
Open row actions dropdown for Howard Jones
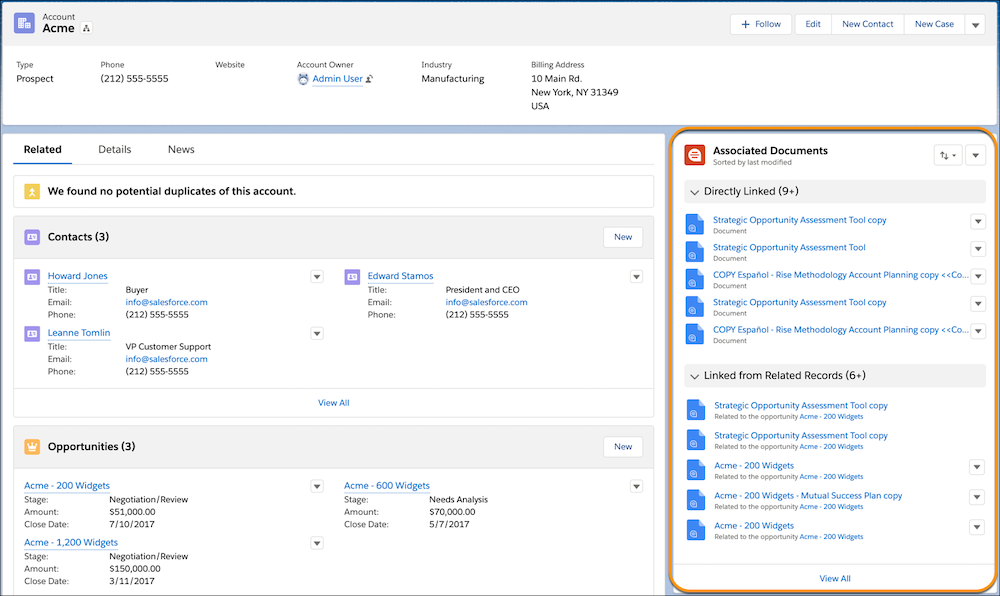(x=317, y=276)
